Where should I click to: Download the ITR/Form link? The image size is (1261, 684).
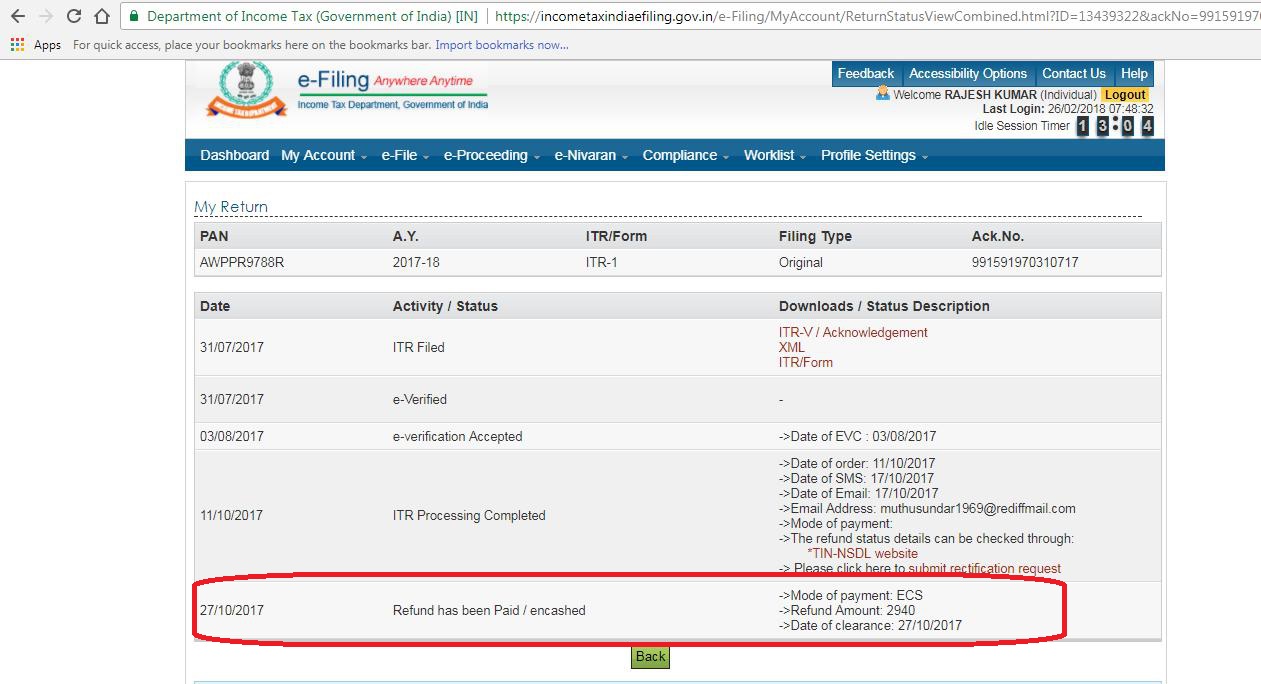pyautogui.click(x=806, y=362)
